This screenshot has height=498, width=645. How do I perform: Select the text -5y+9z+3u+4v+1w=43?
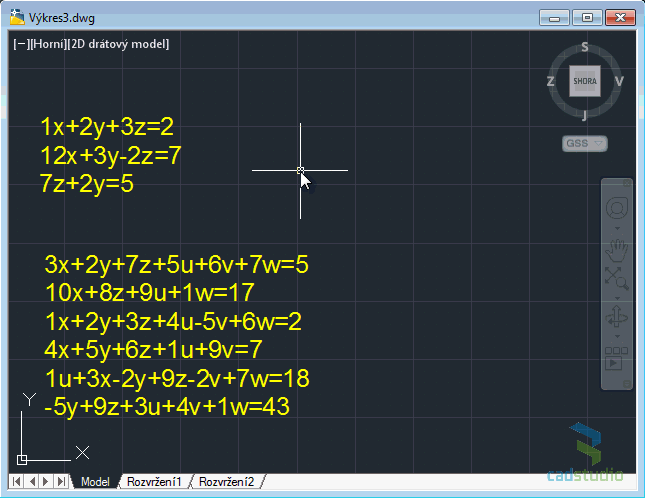tap(167, 407)
